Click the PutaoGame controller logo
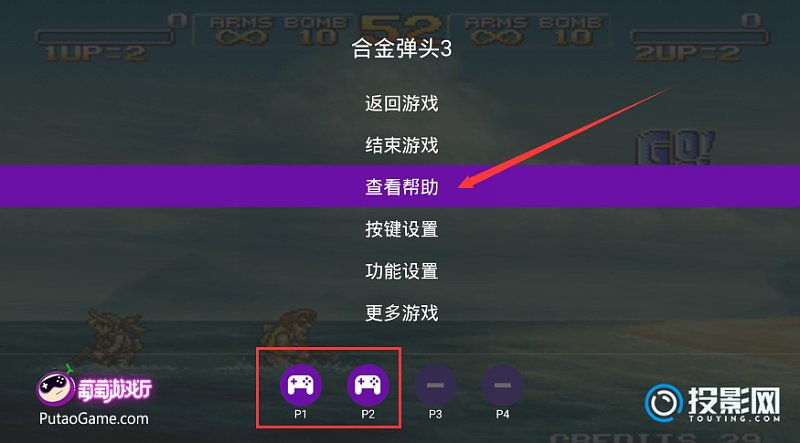 pyautogui.click(x=56, y=387)
